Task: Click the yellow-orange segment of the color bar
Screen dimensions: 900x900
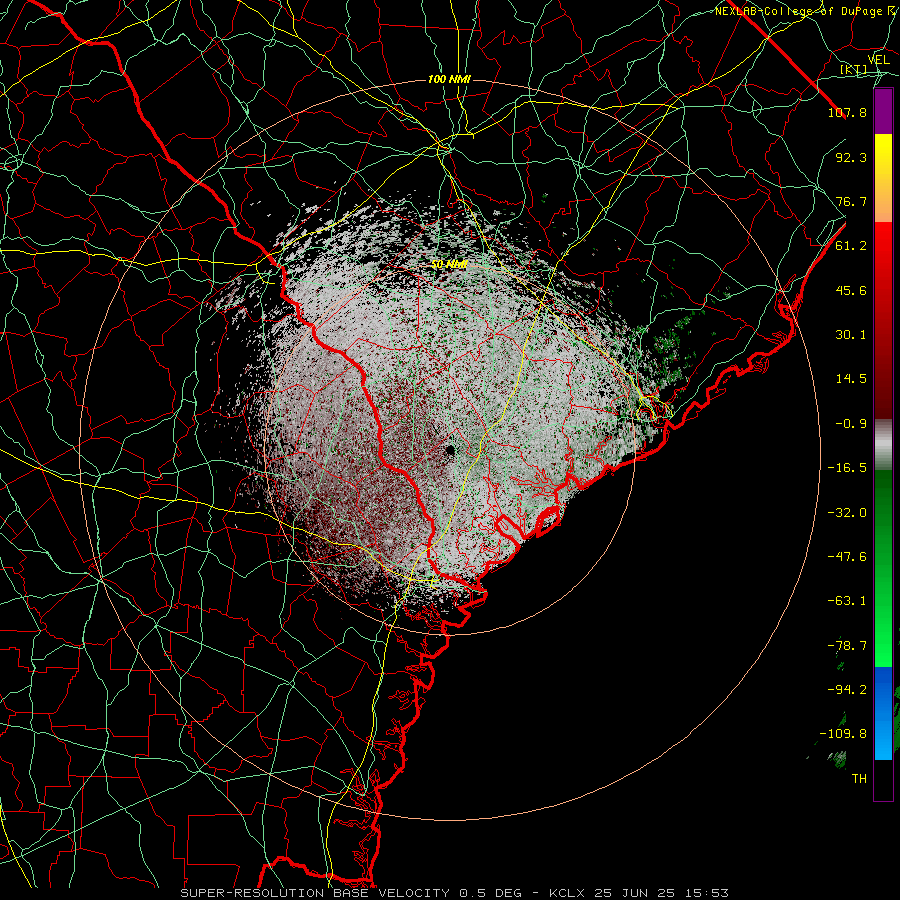Action: click(883, 178)
